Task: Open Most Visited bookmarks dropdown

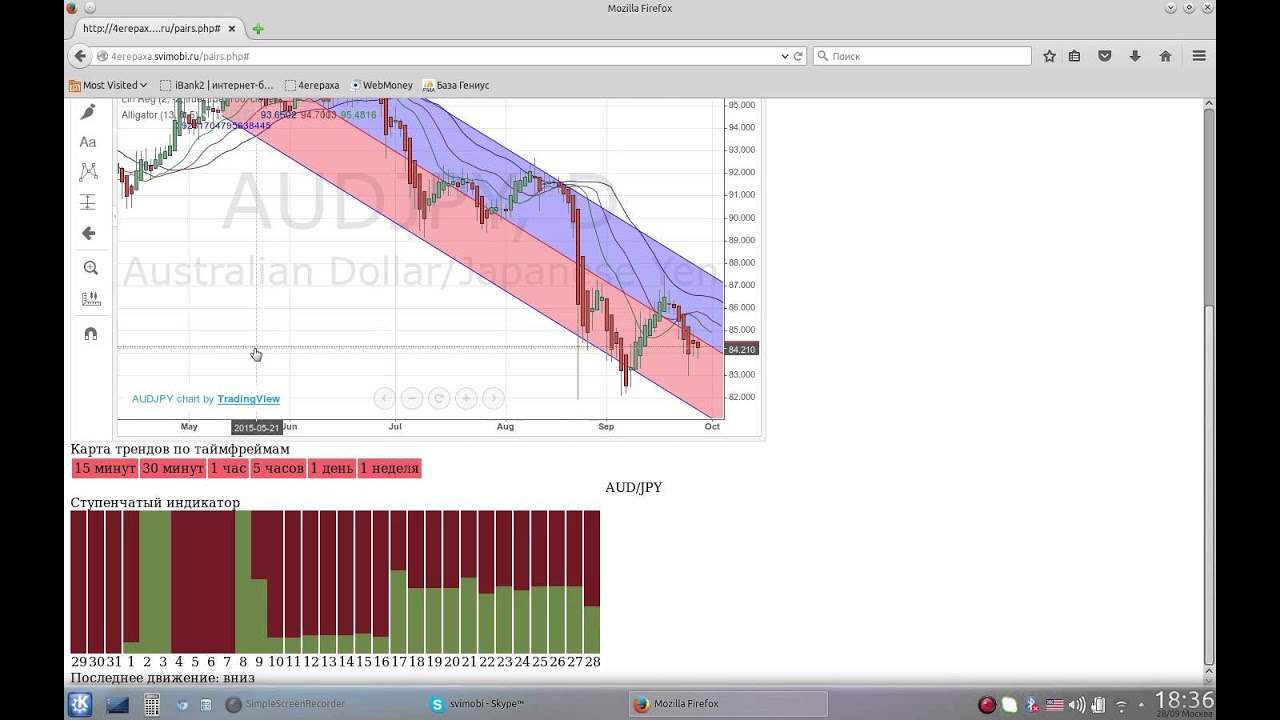Action: click(x=108, y=85)
